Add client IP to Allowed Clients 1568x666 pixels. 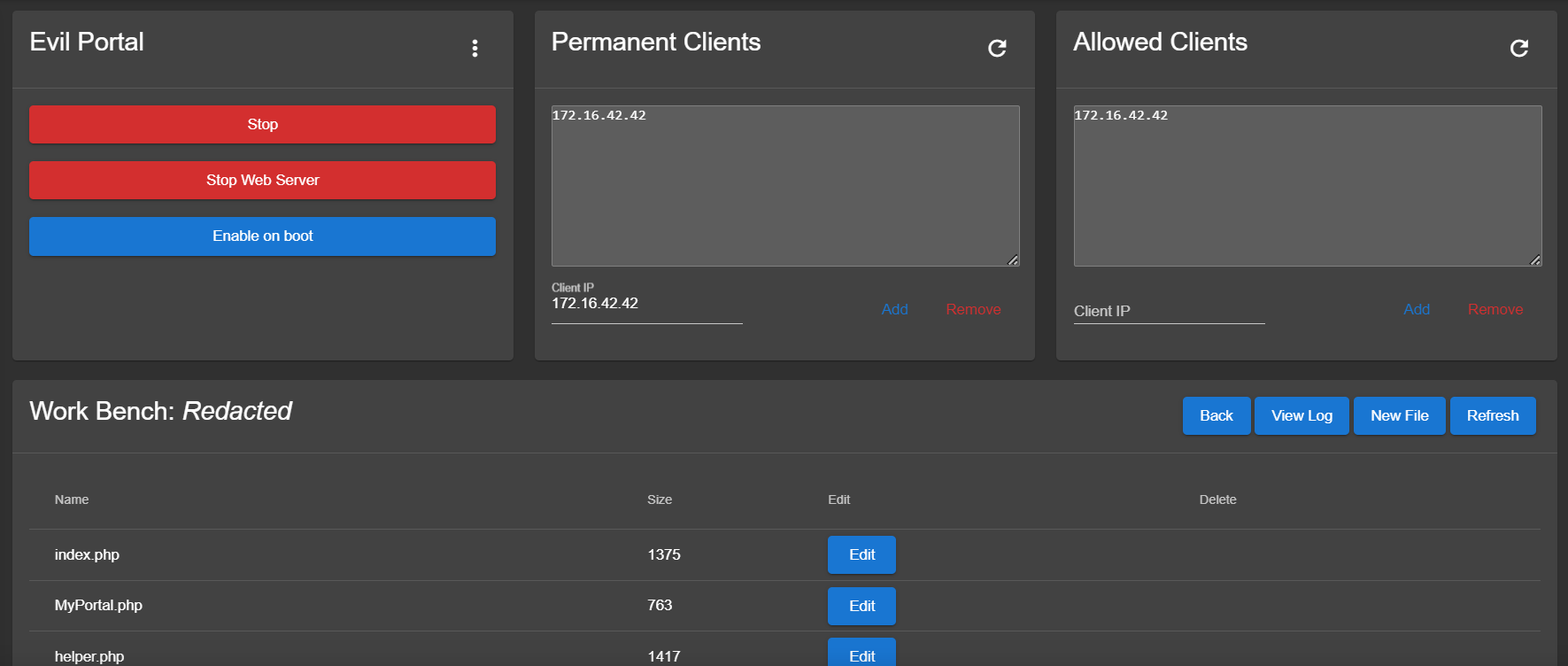pyautogui.click(x=1416, y=309)
